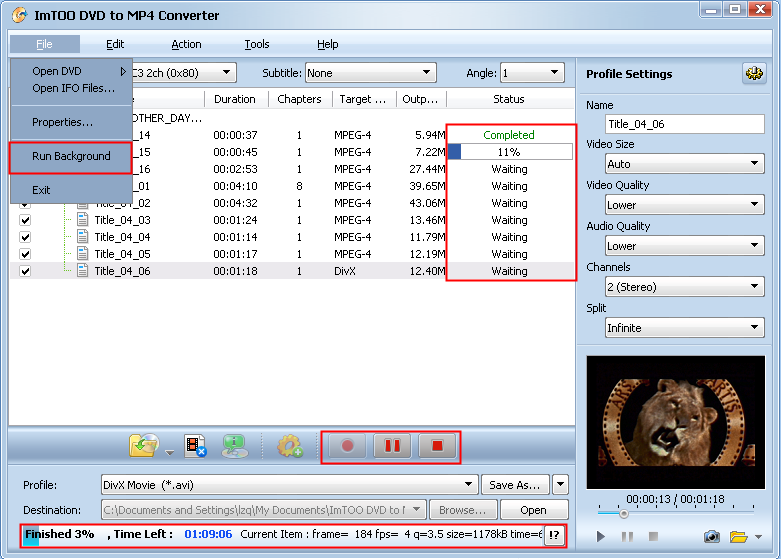This screenshot has width=781, height=559.
Task: Open the Edit menu
Action: 115,44
